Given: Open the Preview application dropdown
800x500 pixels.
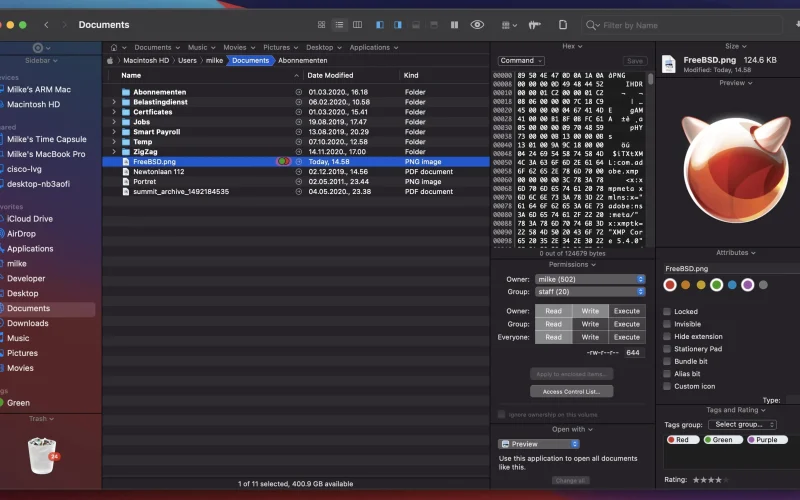Looking at the screenshot, I should tap(539, 444).
